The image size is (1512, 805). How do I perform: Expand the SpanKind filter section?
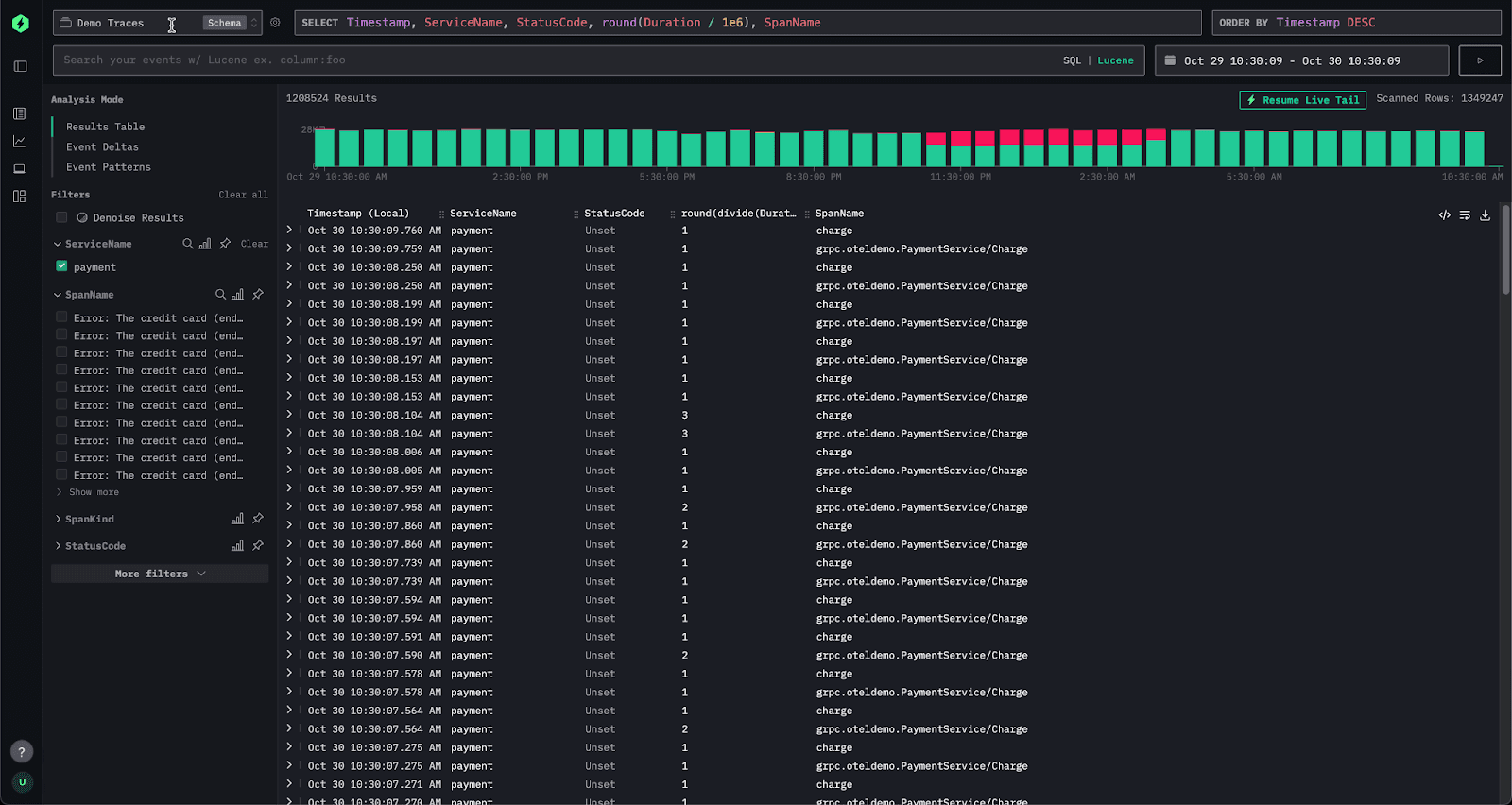(89, 519)
